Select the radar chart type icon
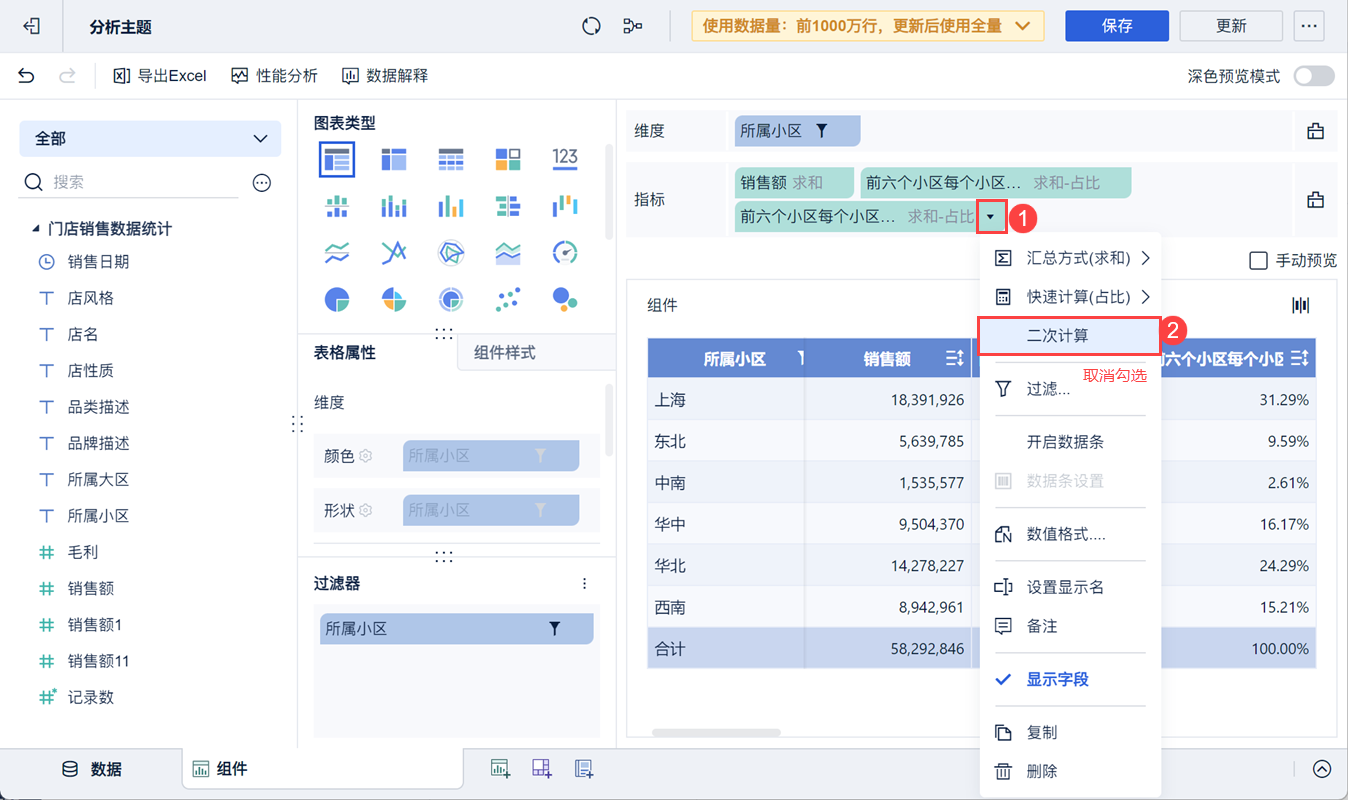 coord(451,253)
